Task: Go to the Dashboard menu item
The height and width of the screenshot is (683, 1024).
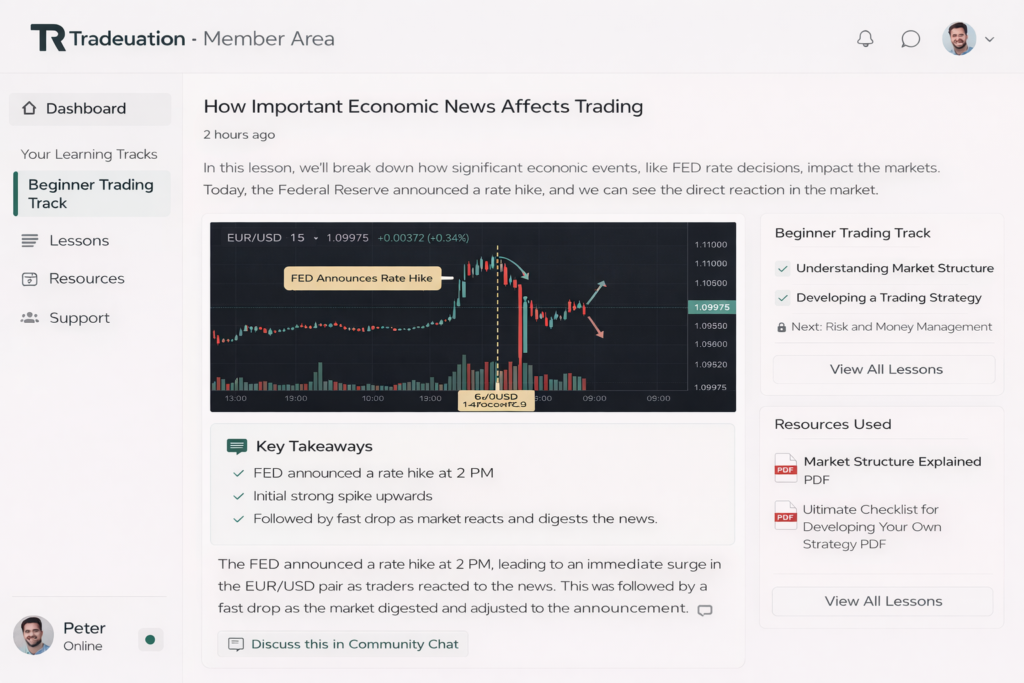Action: tap(86, 108)
